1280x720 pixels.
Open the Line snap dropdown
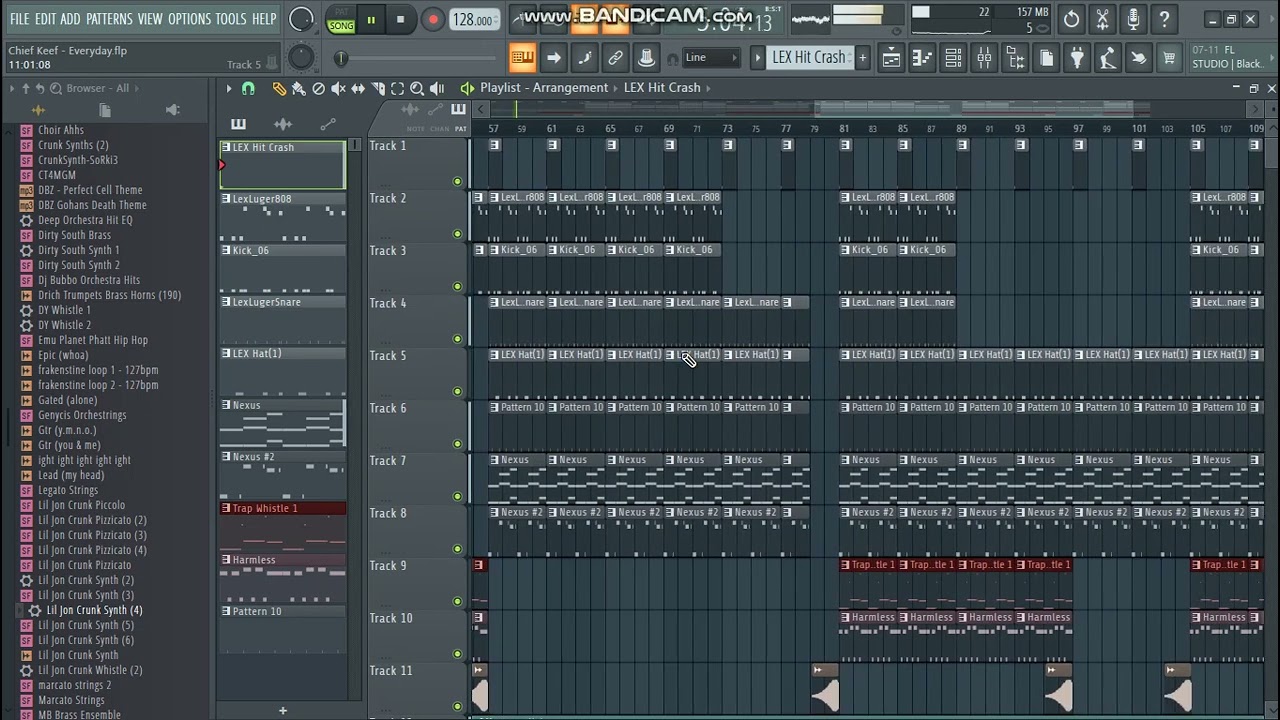coord(711,58)
